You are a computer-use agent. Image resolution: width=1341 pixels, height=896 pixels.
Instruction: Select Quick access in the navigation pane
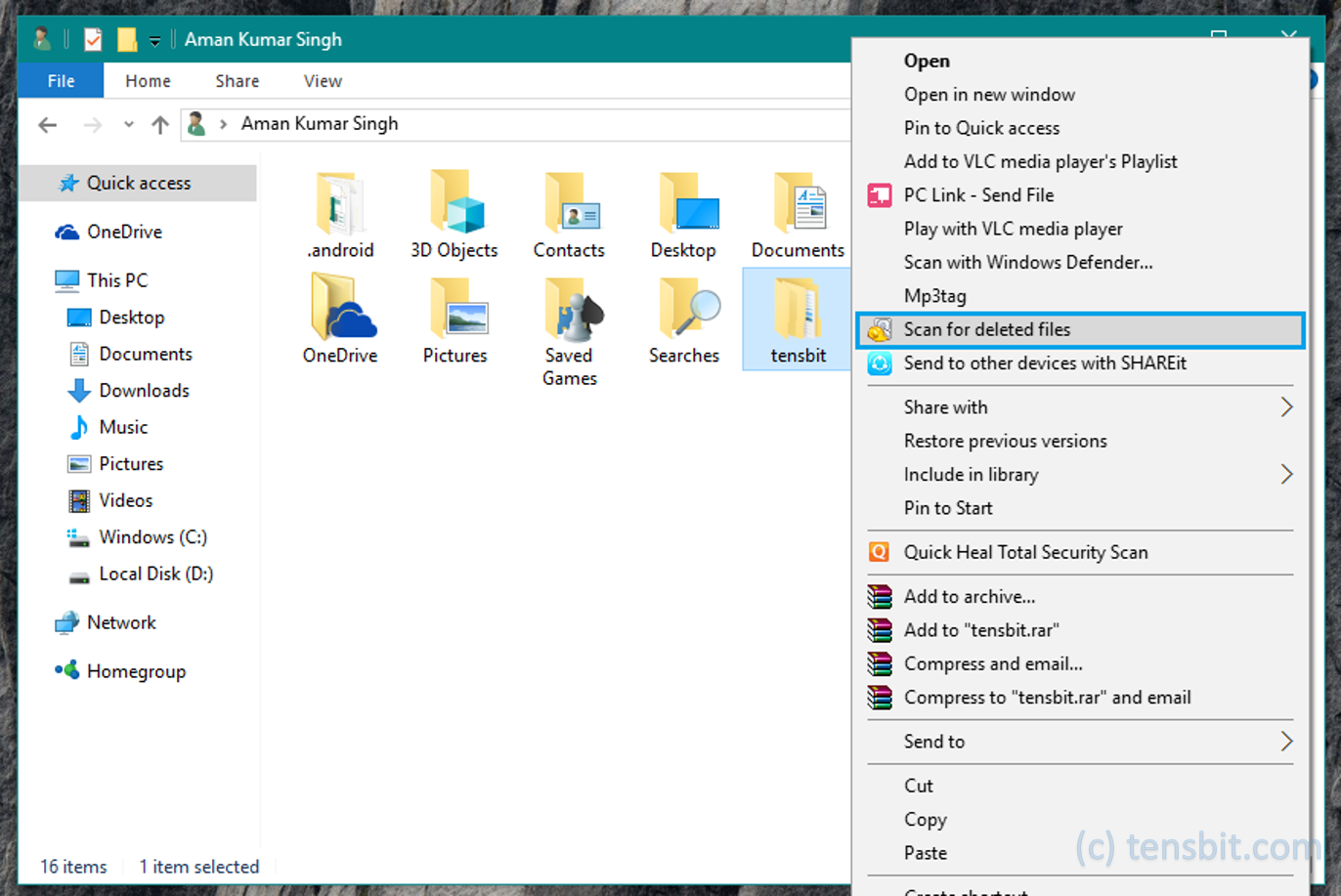[138, 183]
